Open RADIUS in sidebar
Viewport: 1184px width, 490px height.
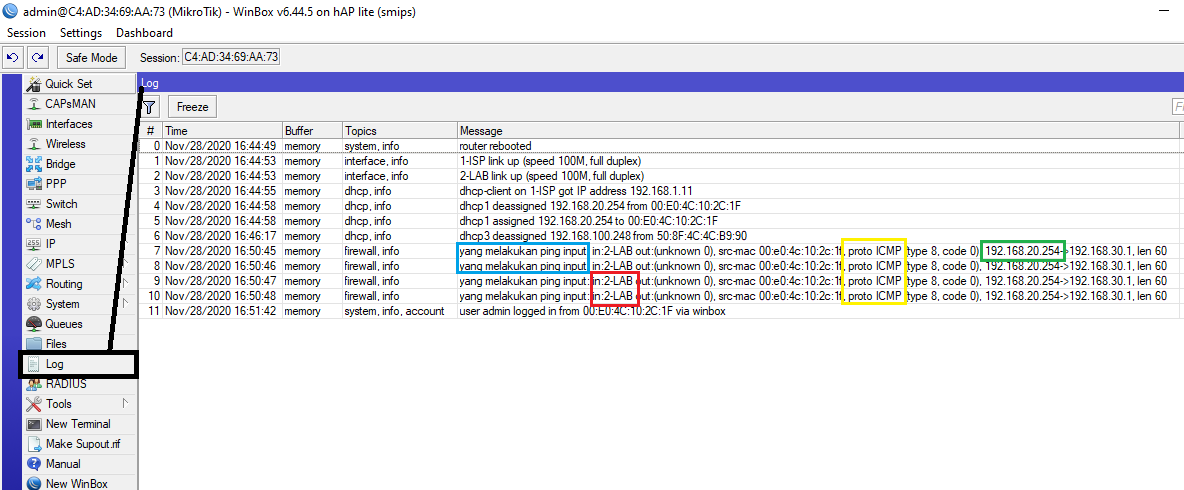pyautogui.click(x=80, y=384)
